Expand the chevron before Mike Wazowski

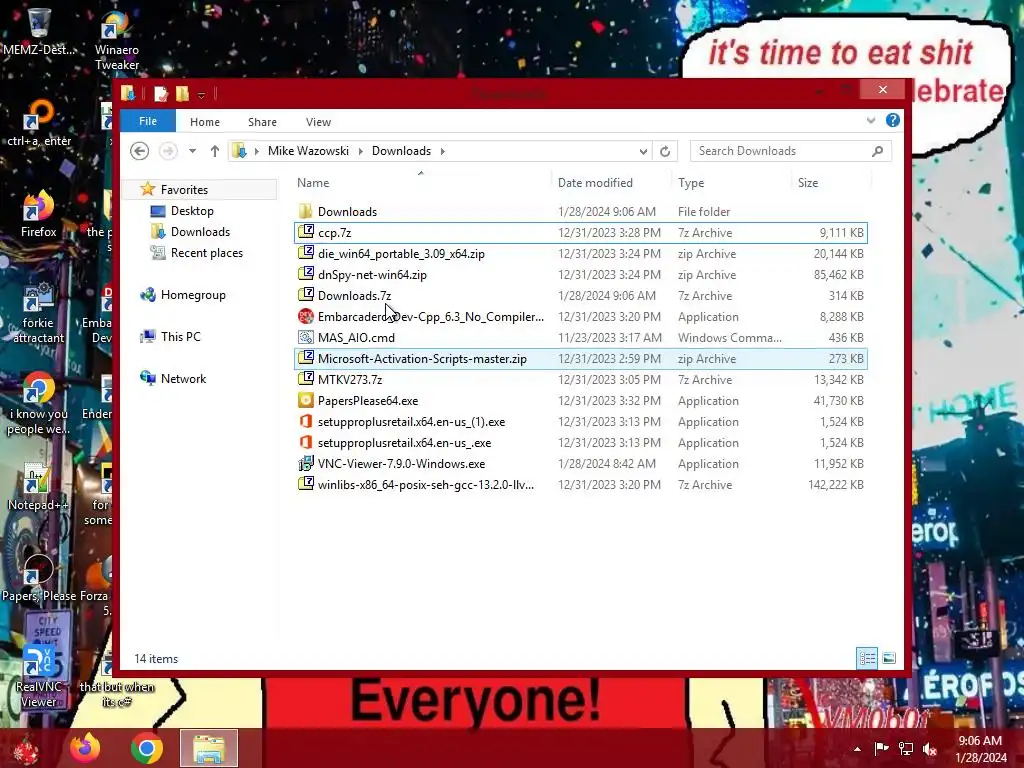(257, 151)
